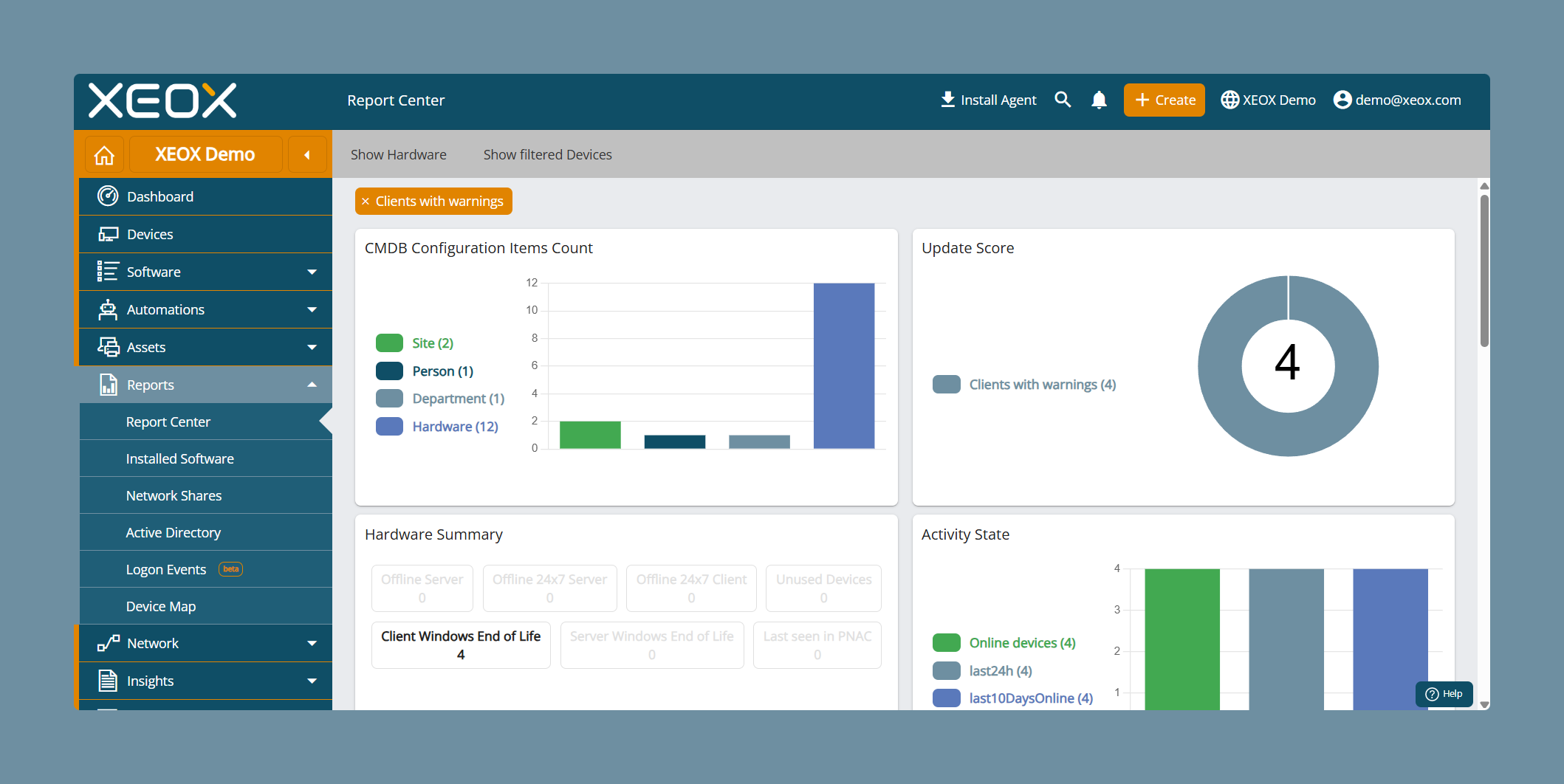Open Logon Events beta report
Viewport: 1564px width, 784px height.
click(205, 569)
